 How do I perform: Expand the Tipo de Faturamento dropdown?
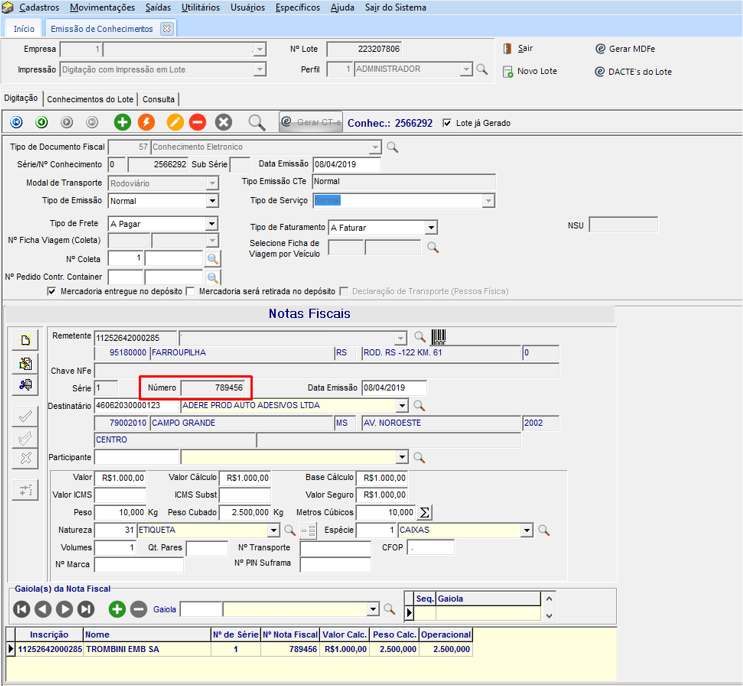pos(431,228)
